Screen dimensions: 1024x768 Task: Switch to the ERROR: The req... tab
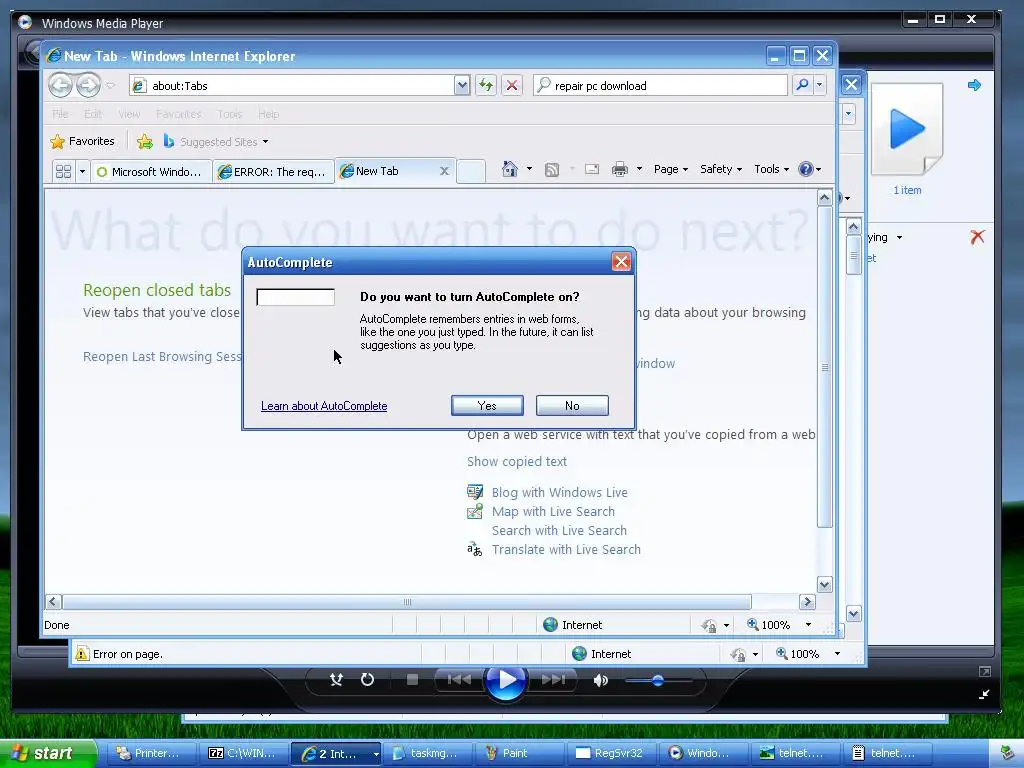pyautogui.click(x=273, y=171)
